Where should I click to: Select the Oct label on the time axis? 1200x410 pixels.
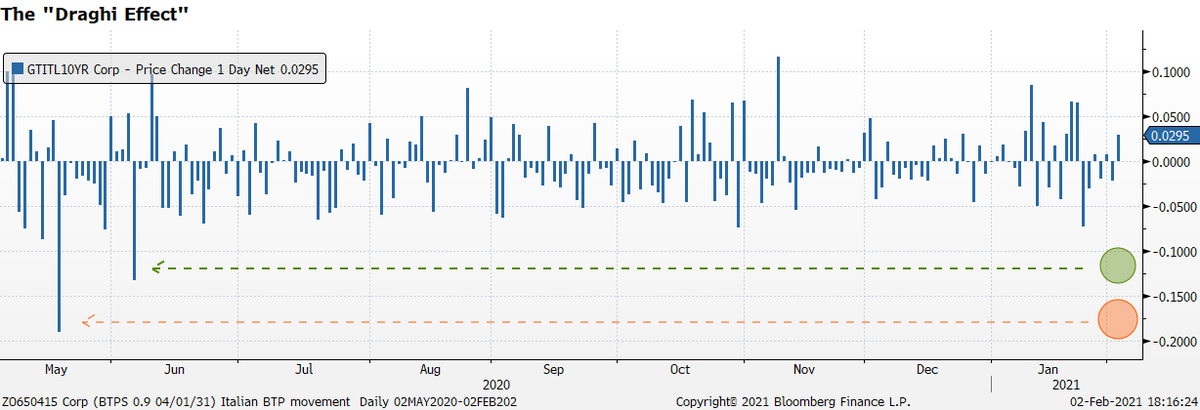(x=681, y=369)
